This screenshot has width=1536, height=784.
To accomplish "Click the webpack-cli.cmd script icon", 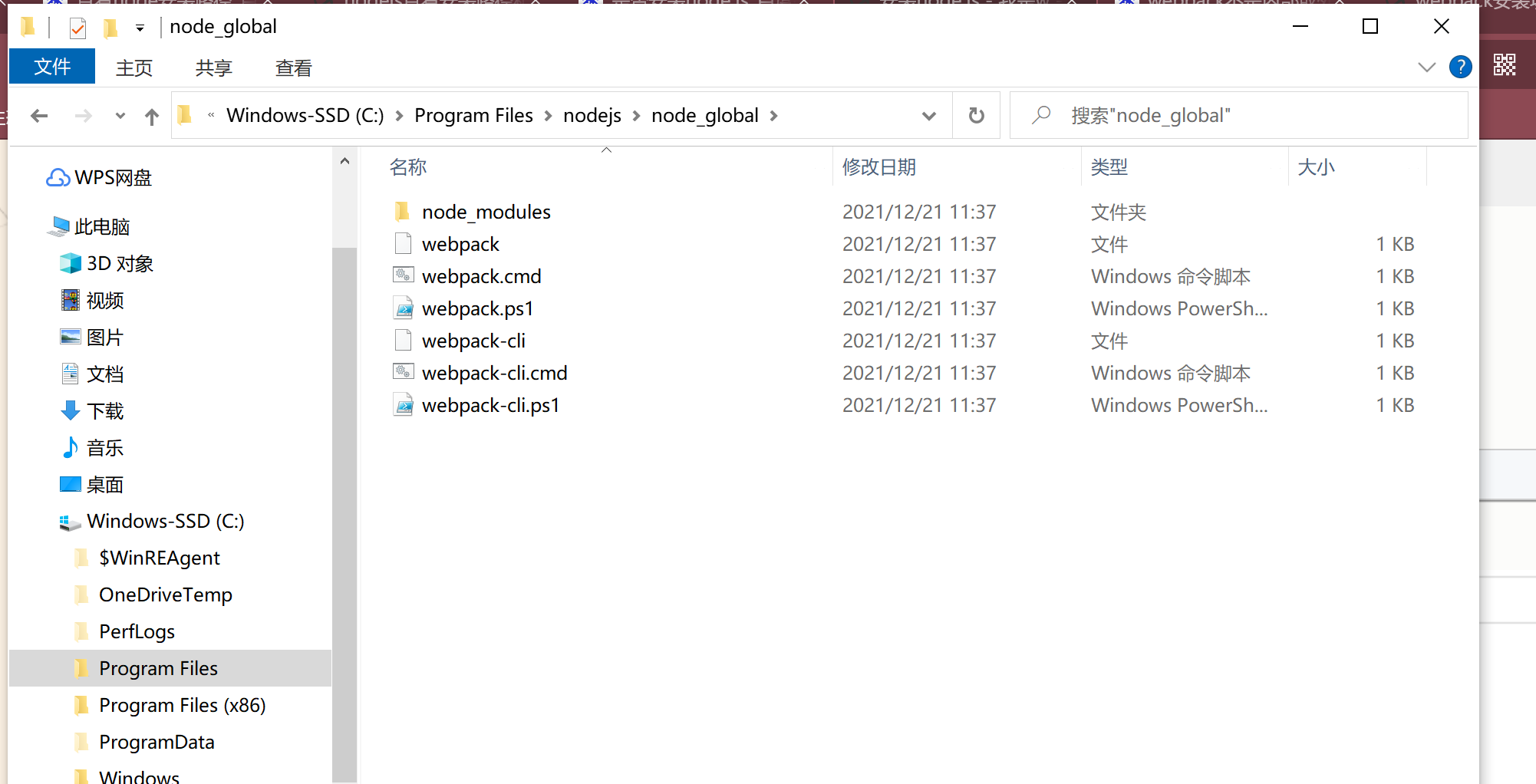I will point(403,371).
